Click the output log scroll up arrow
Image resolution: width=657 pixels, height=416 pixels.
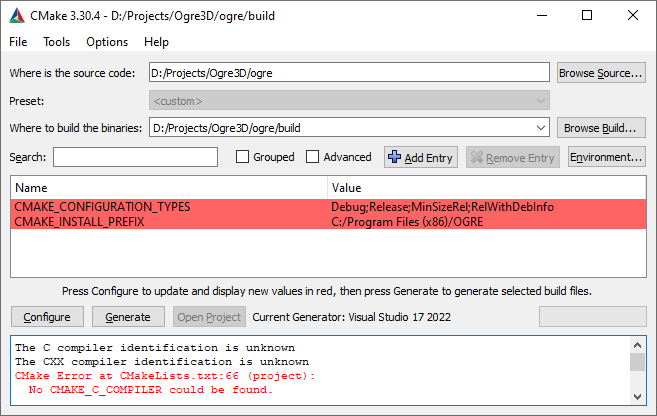point(637,345)
